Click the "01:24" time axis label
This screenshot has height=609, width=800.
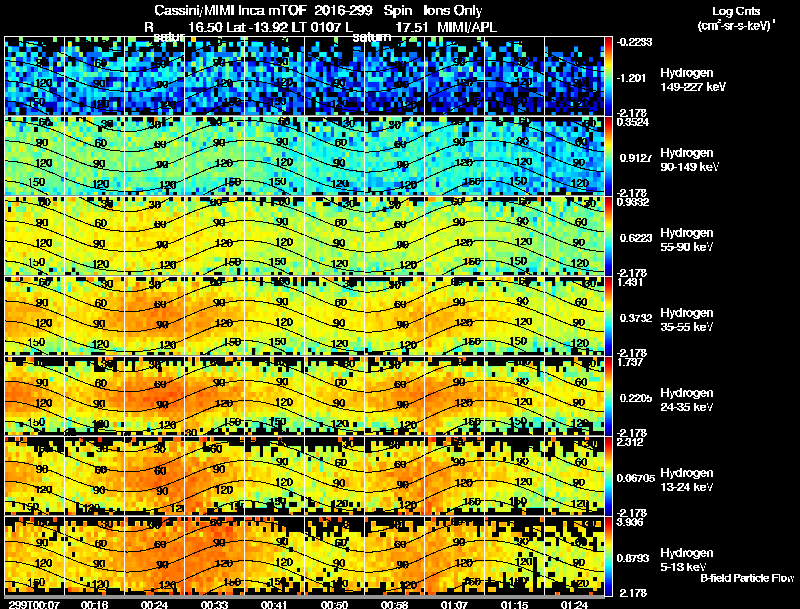coord(573,604)
